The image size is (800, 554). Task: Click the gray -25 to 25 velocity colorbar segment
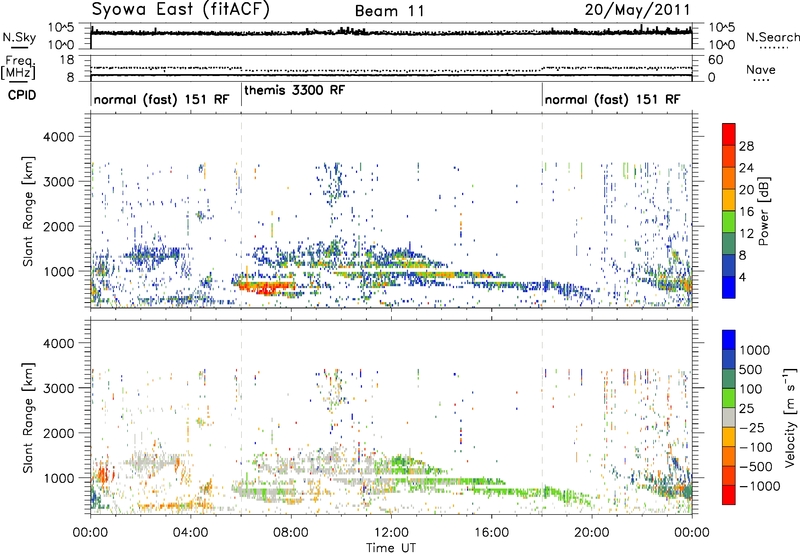pos(729,418)
